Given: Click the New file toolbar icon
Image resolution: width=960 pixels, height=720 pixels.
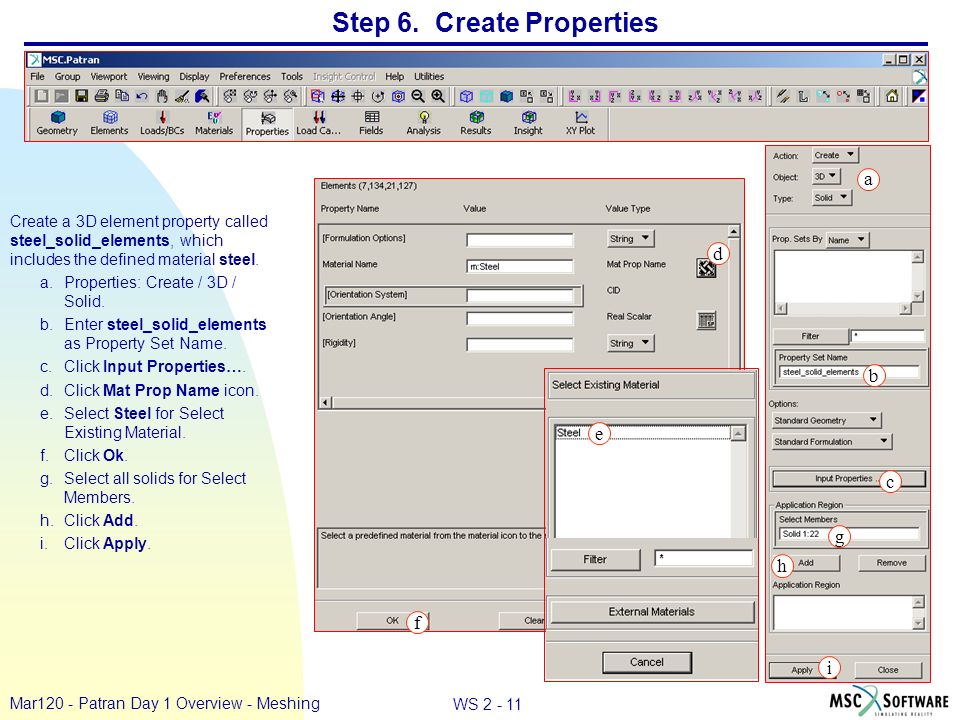Looking at the screenshot, I should [42, 96].
